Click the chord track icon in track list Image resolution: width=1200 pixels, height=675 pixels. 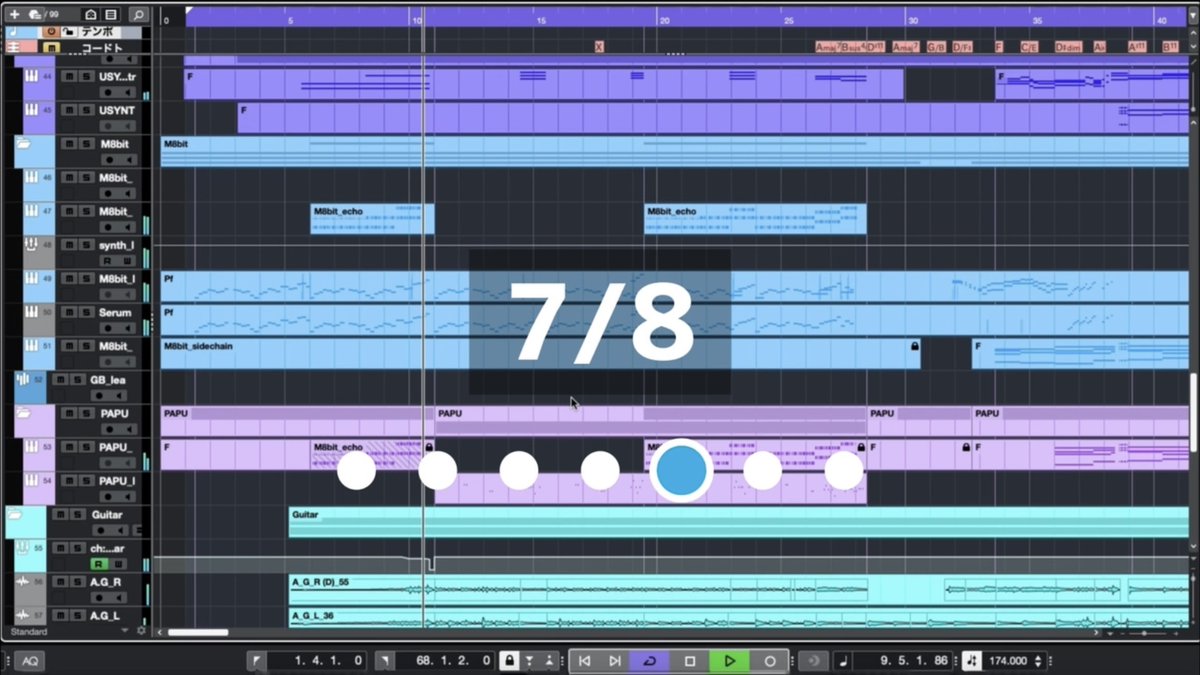tap(14, 47)
